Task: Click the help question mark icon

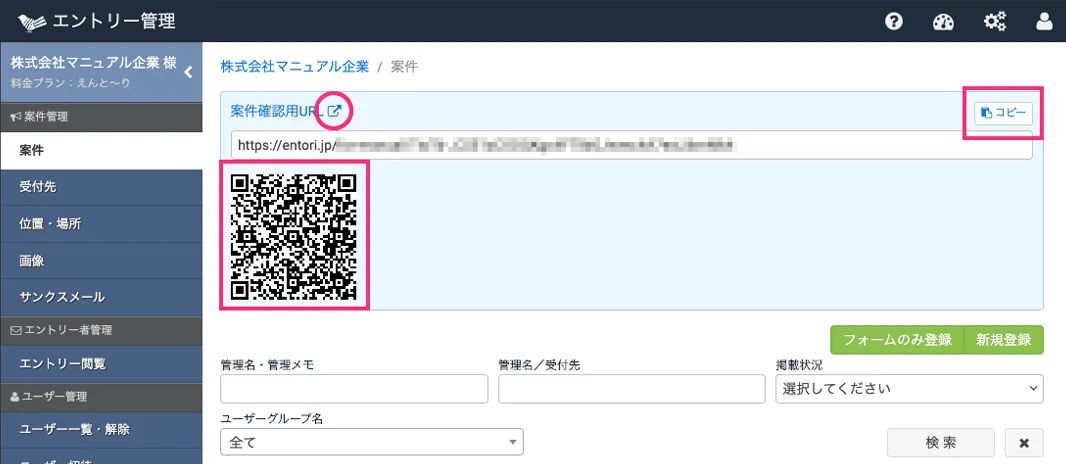Action: pyautogui.click(x=894, y=21)
